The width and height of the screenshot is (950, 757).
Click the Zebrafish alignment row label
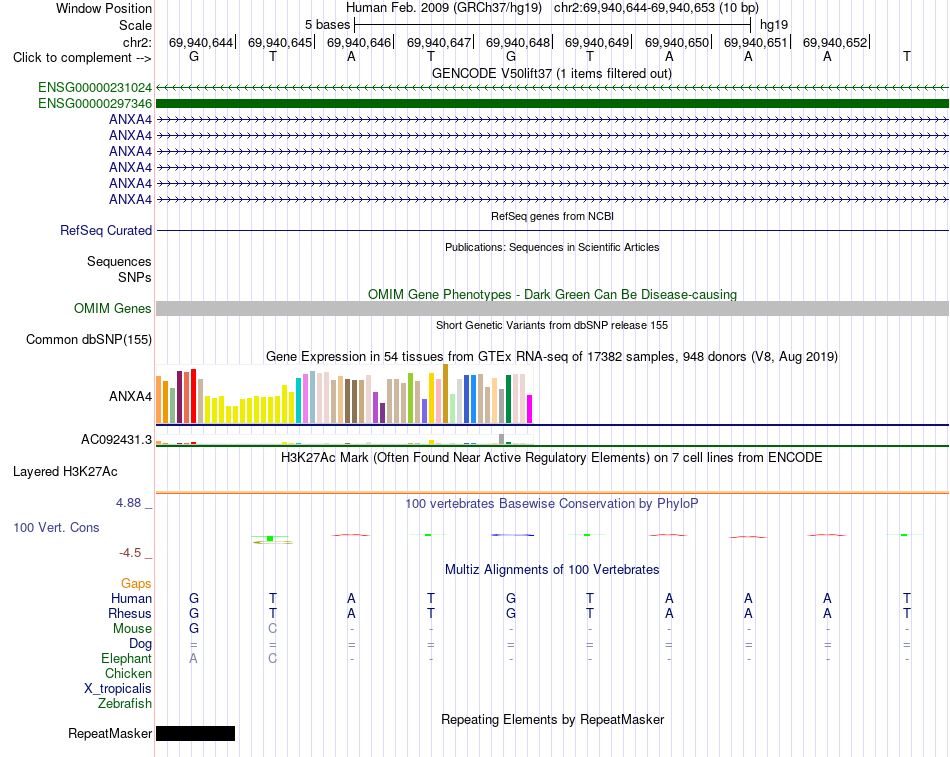[125, 704]
